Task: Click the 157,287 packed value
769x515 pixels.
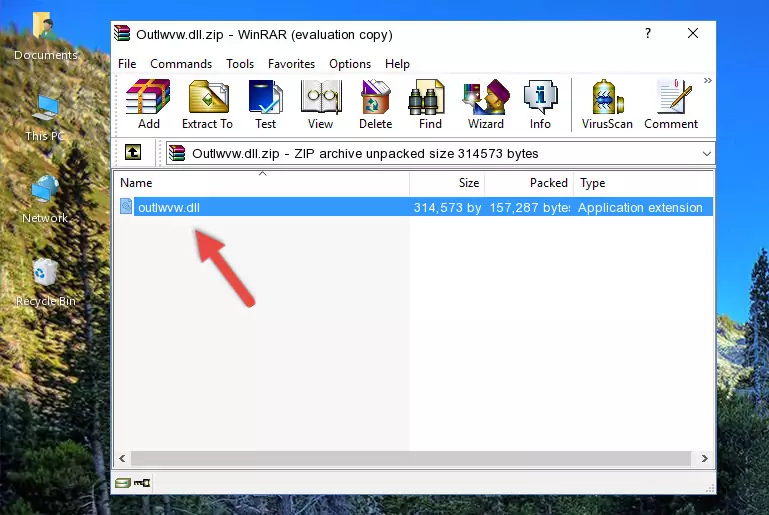Action: click(x=530, y=207)
